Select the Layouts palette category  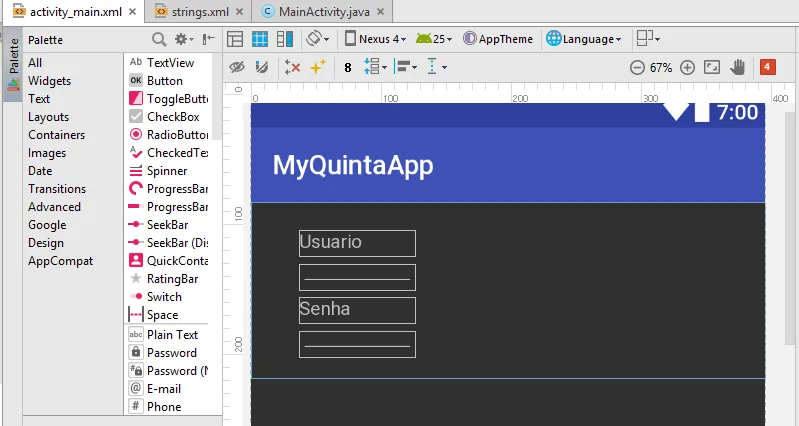pos(49,117)
